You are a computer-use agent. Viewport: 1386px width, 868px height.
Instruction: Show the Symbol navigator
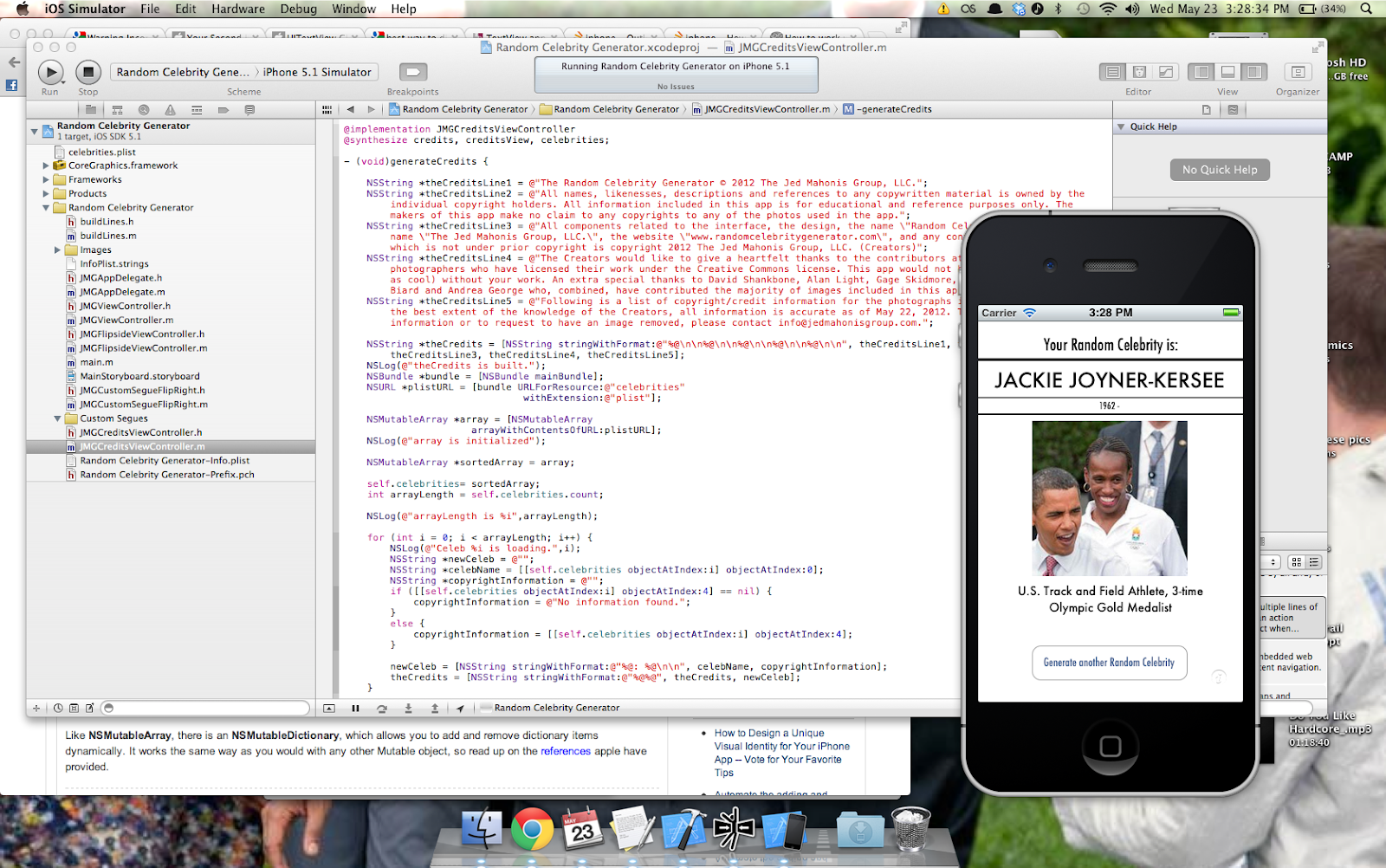(117, 110)
